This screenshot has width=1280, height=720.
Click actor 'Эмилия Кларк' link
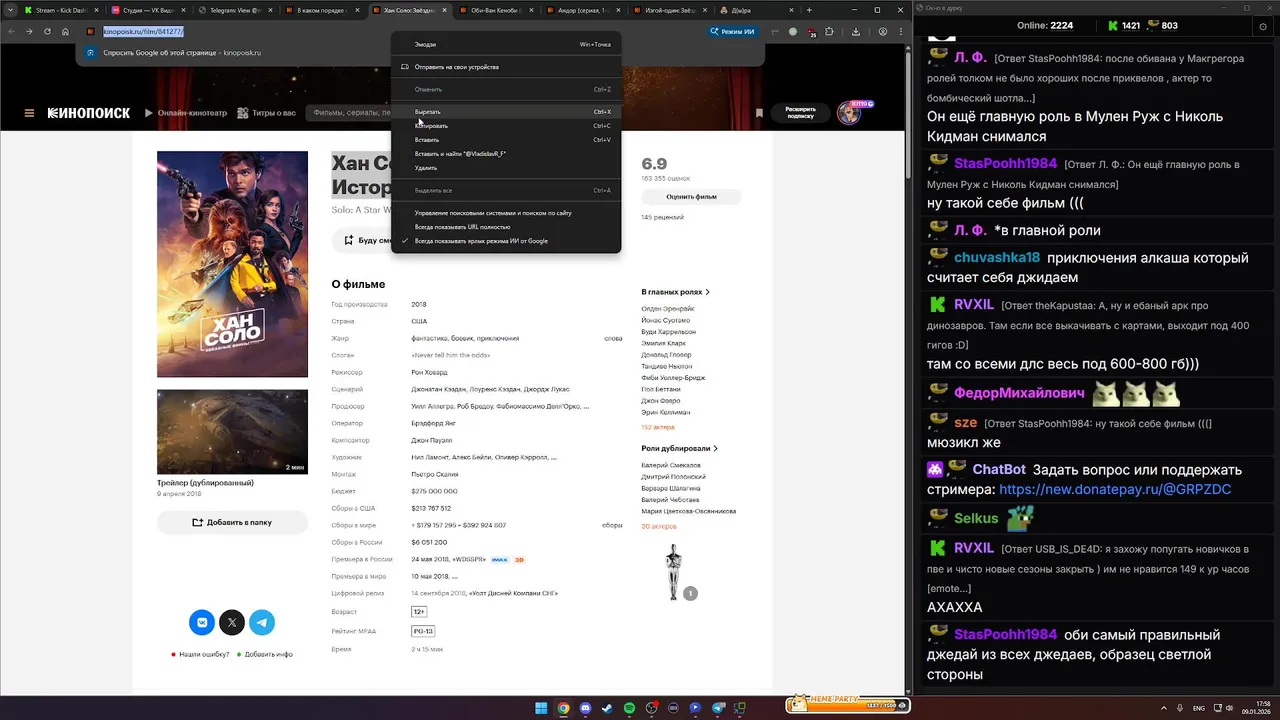(664, 343)
